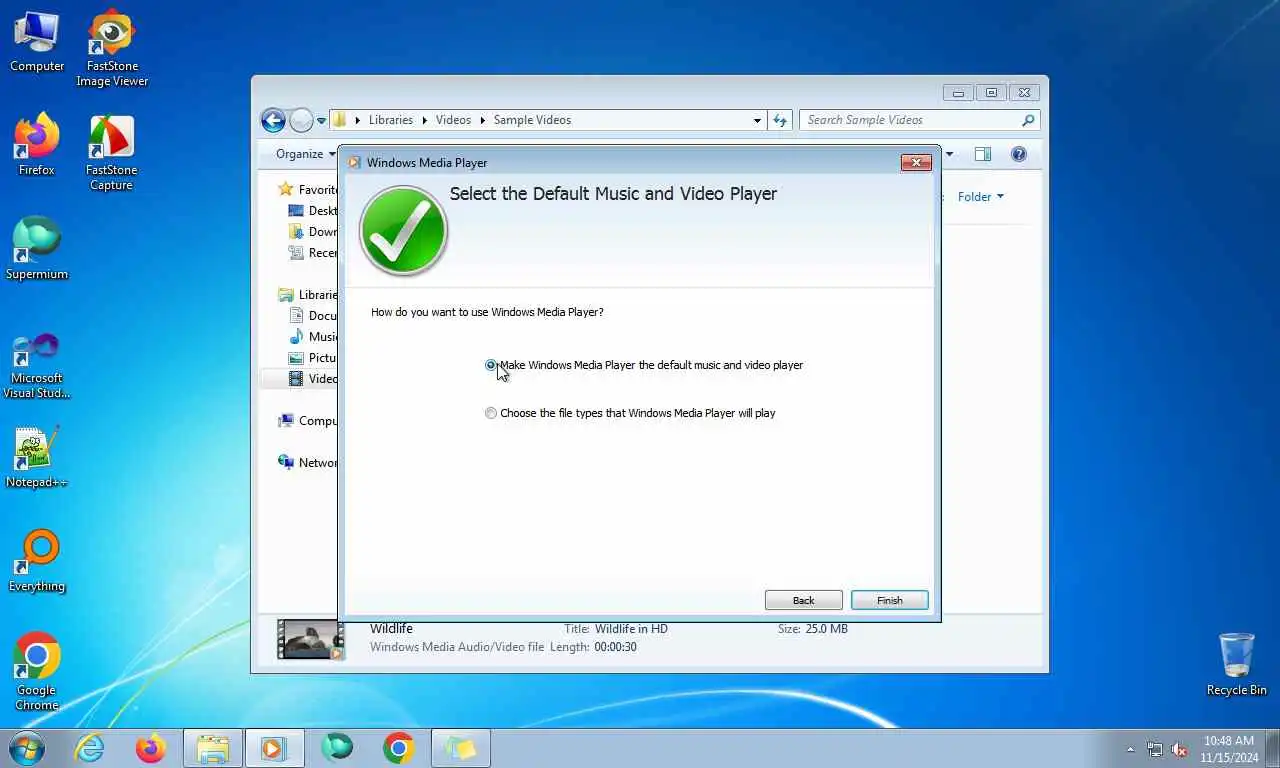This screenshot has height=768, width=1280.
Task: Click the yellow folder app in the taskbar
Action: (461, 748)
